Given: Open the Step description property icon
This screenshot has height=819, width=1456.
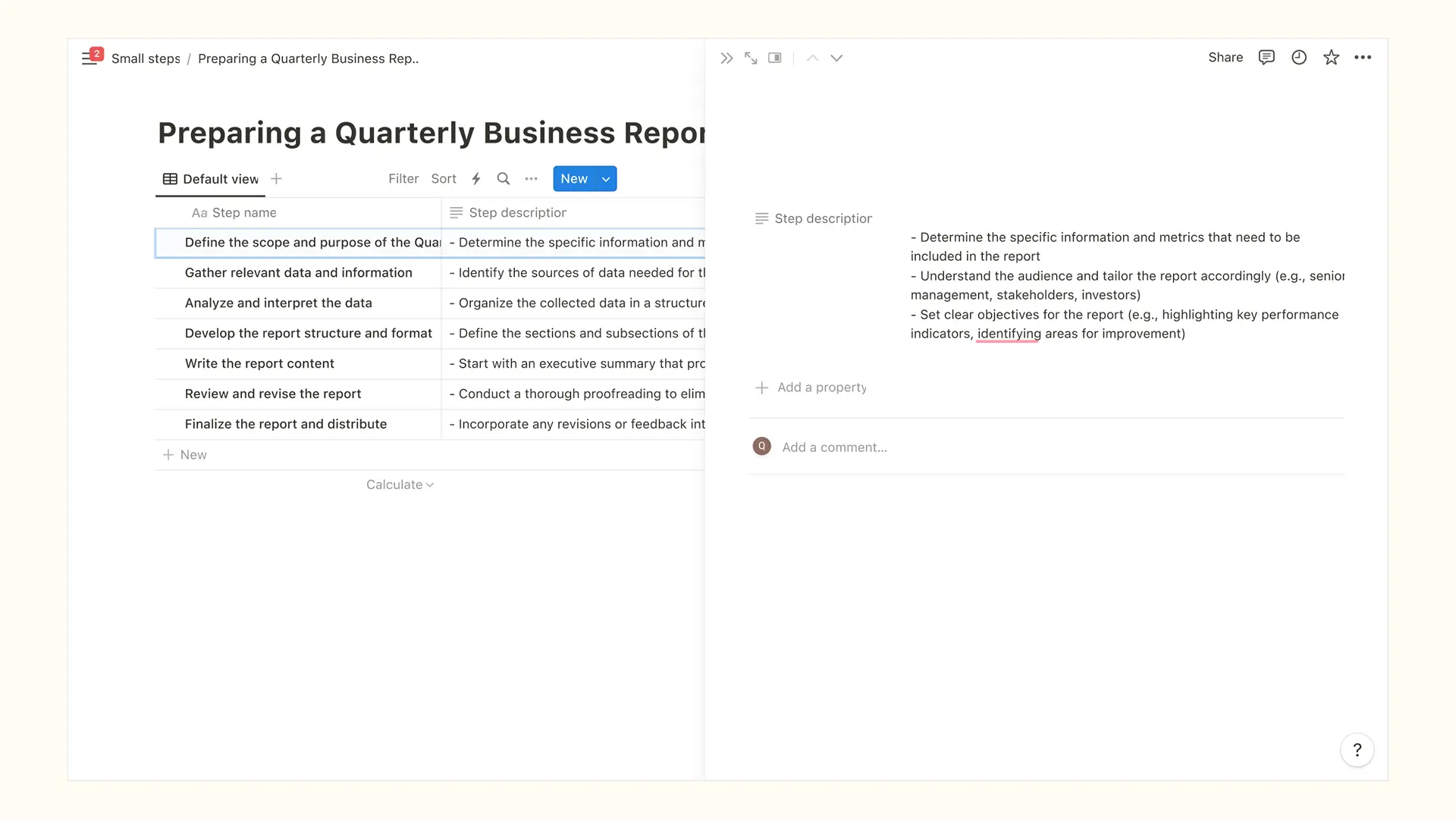Looking at the screenshot, I should click(x=761, y=218).
